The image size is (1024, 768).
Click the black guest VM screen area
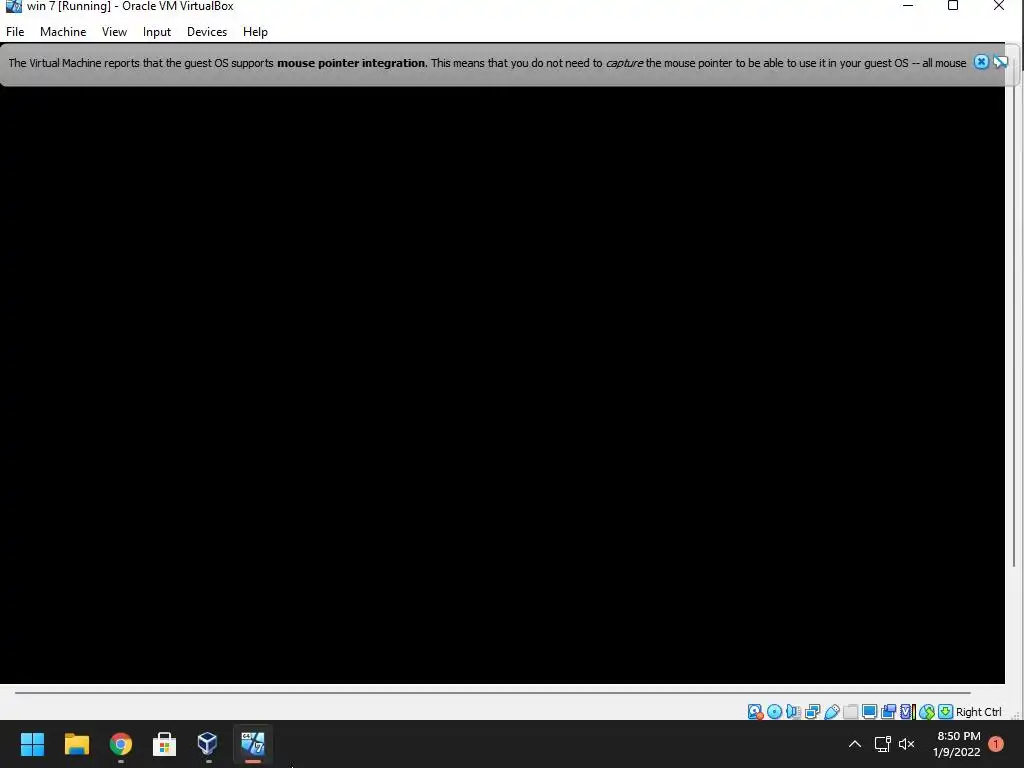click(x=502, y=385)
